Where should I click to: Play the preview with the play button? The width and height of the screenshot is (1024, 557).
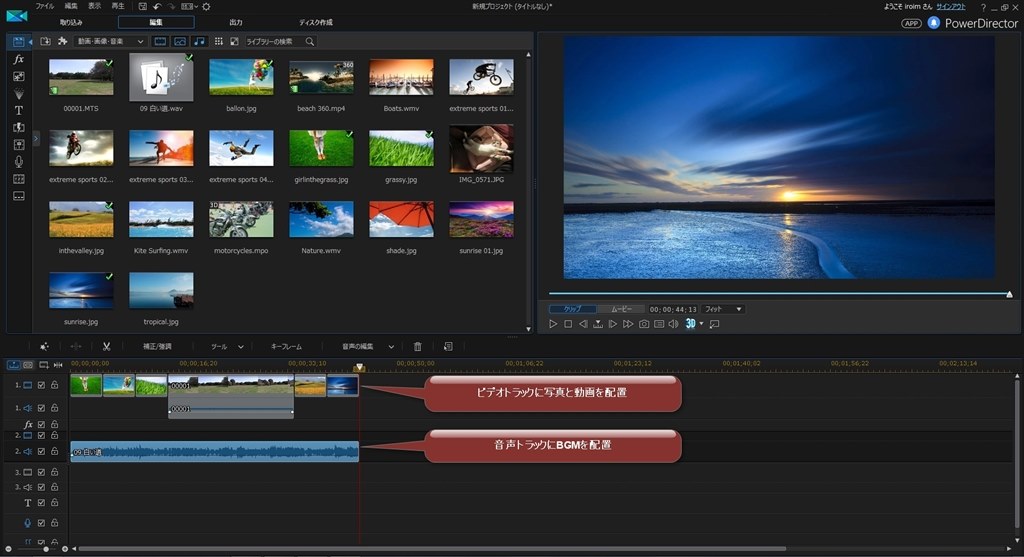point(553,324)
